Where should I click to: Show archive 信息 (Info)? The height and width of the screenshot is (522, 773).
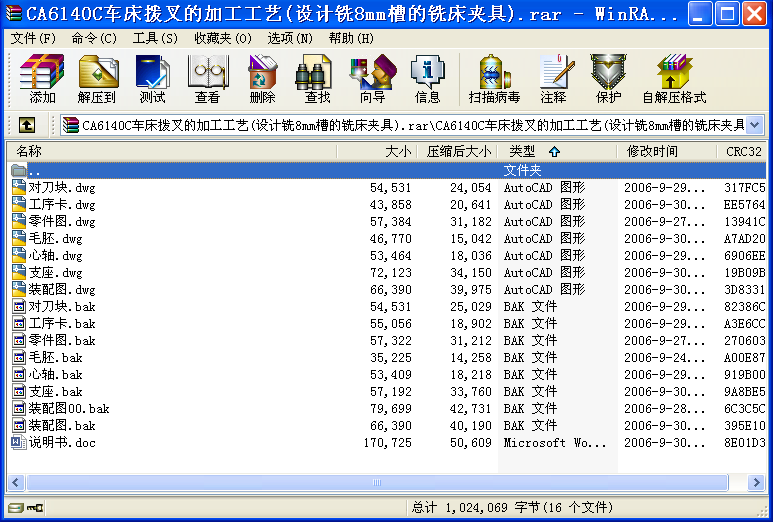427,79
